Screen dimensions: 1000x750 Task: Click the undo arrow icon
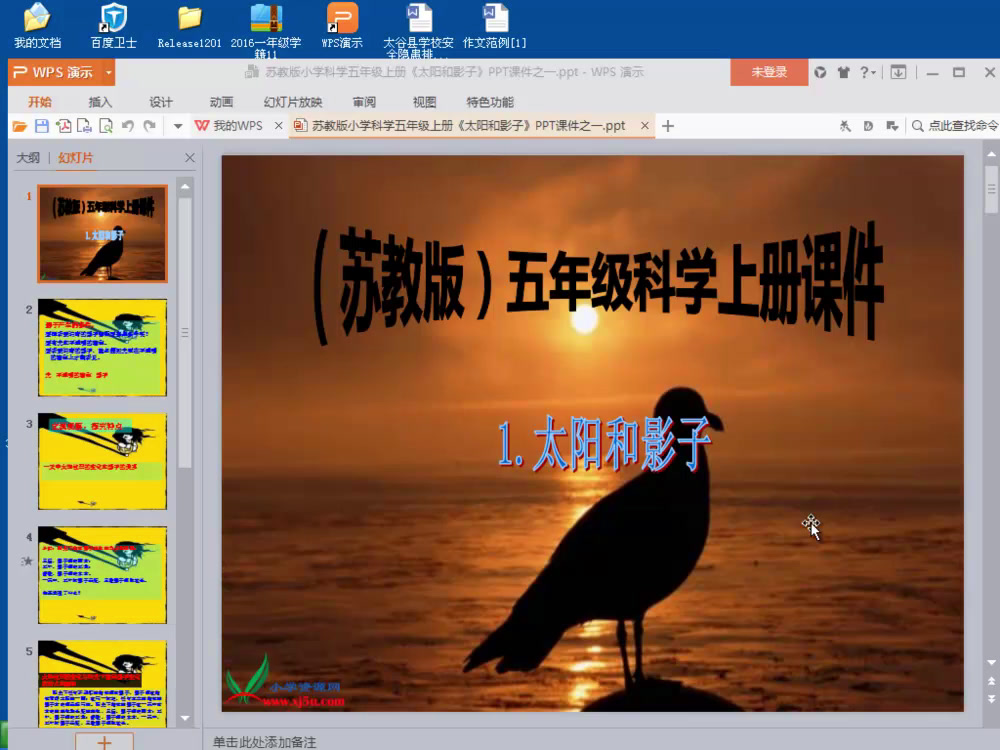tap(128, 126)
